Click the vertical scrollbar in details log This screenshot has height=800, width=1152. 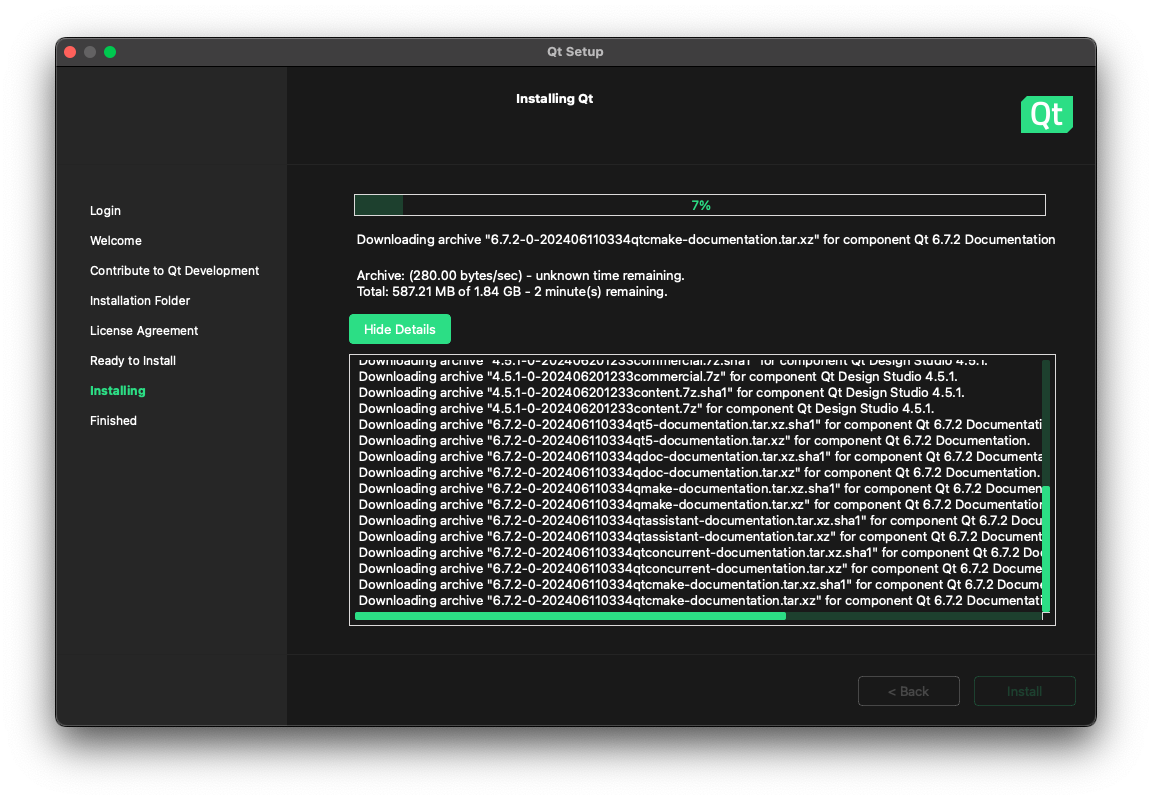pyautogui.click(x=1045, y=548)
